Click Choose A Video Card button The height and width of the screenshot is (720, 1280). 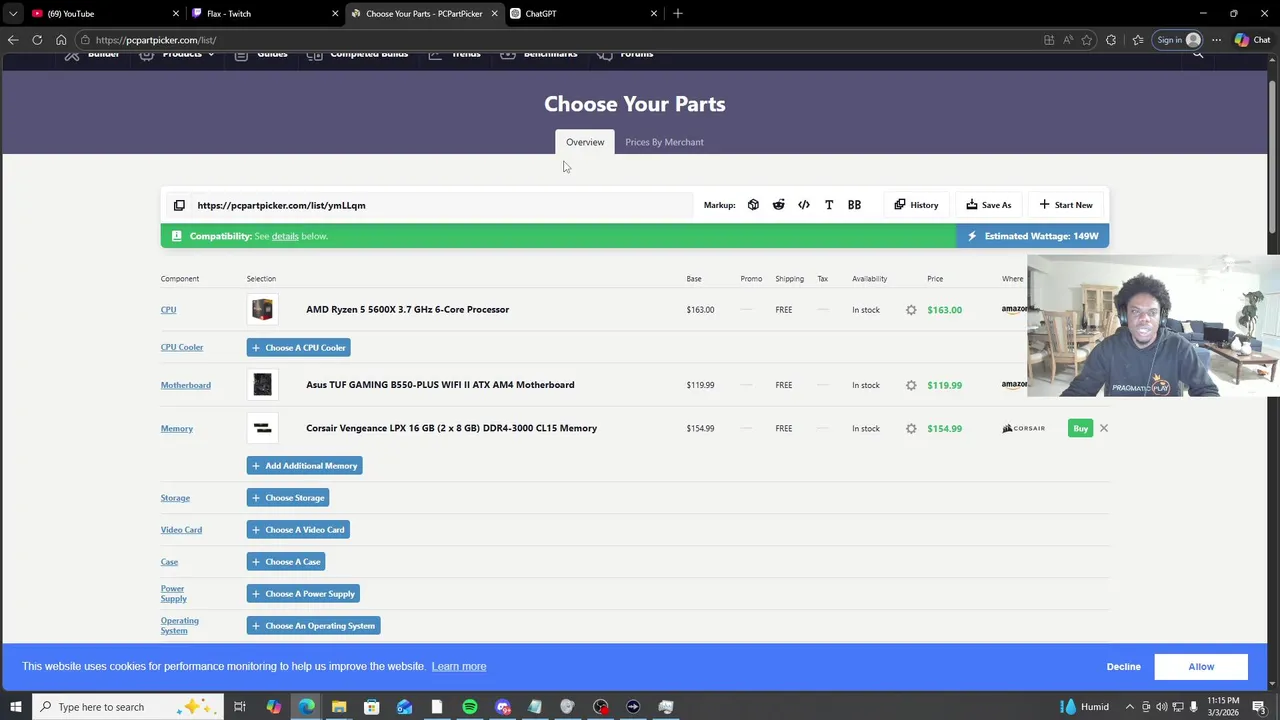click(x=298, y=530)
